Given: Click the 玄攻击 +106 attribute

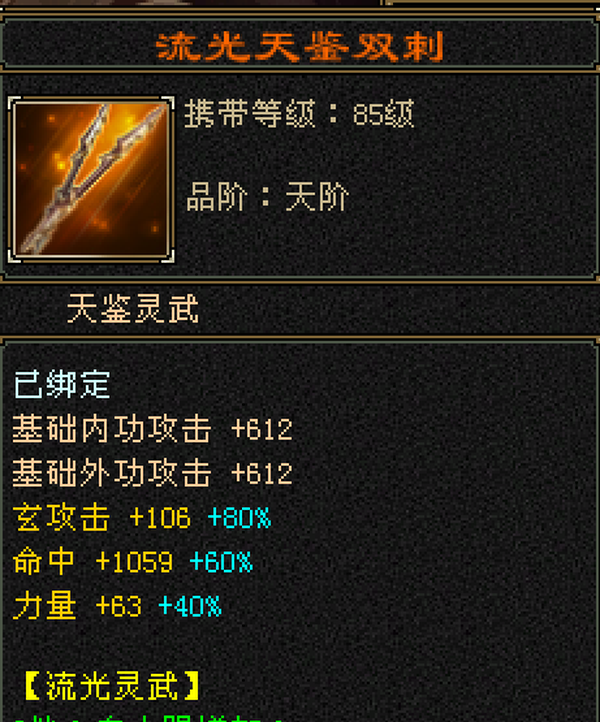Looking at the screenshot, I should coord(101,517).
